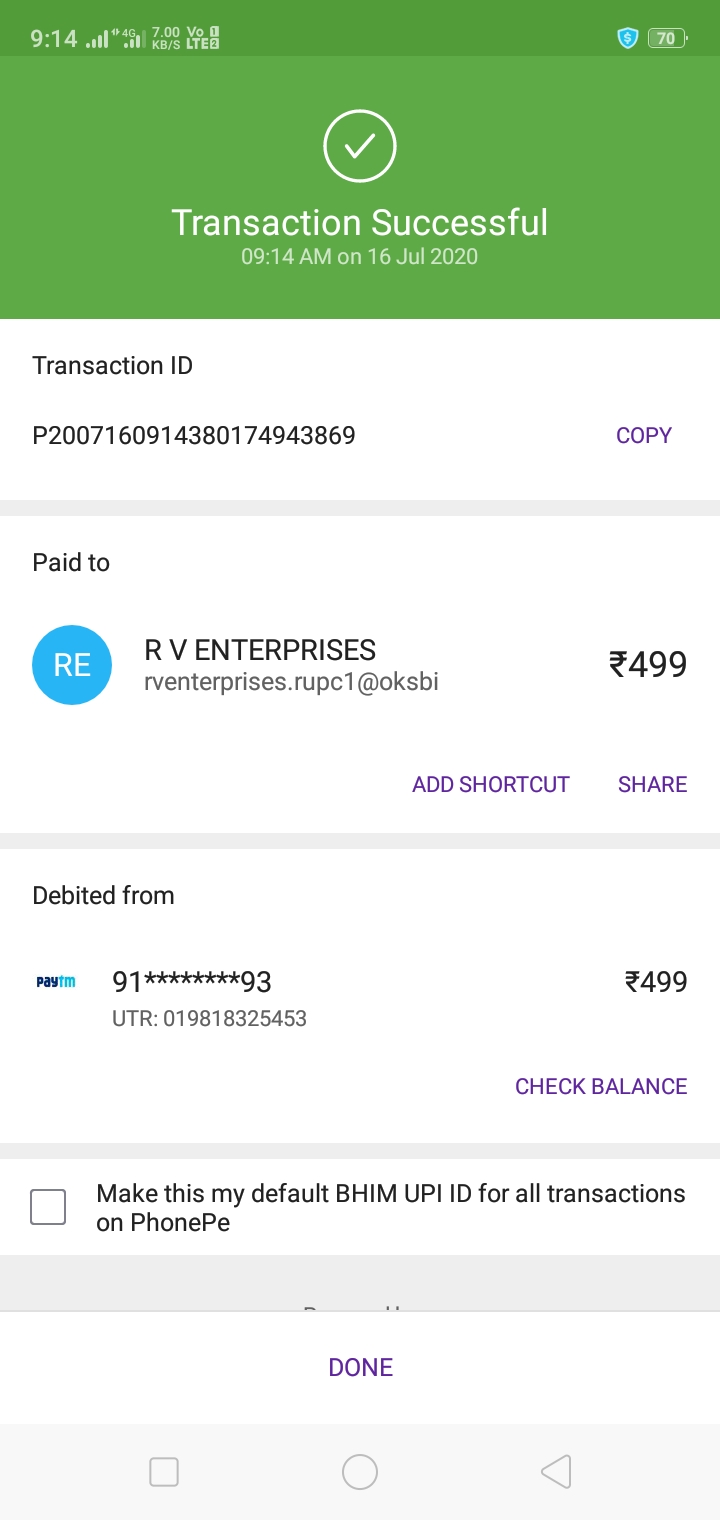Share the payment receipt
The height and width of the screenshot is (1520, 720).
pyautogui.click(x=652, y=784)
